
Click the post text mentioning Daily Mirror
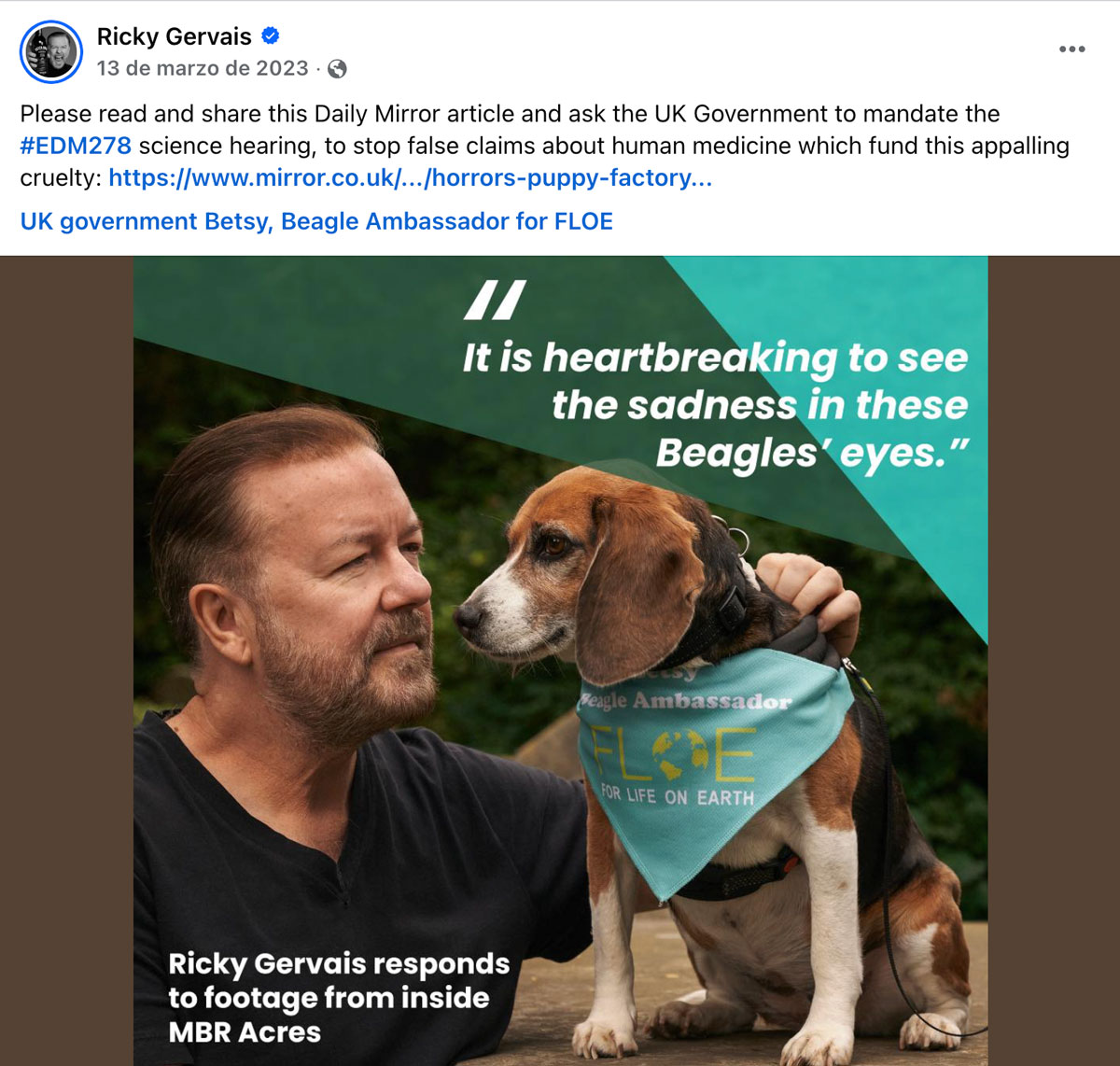click(510, 115)
